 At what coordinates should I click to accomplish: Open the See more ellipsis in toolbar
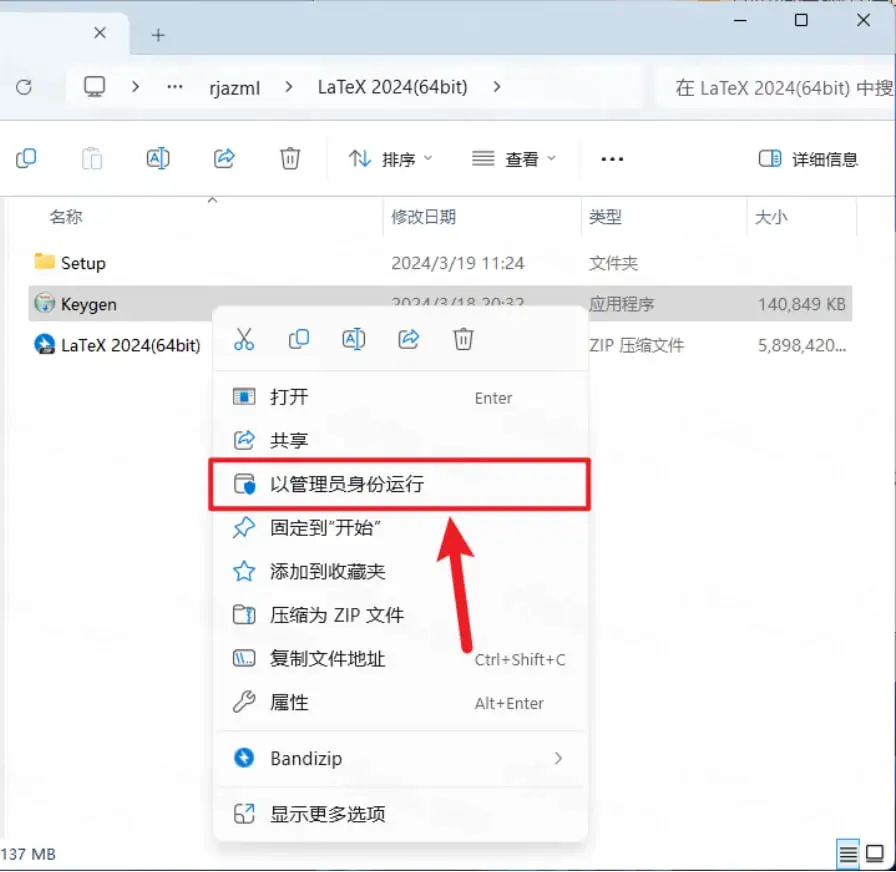pos(612,159)
